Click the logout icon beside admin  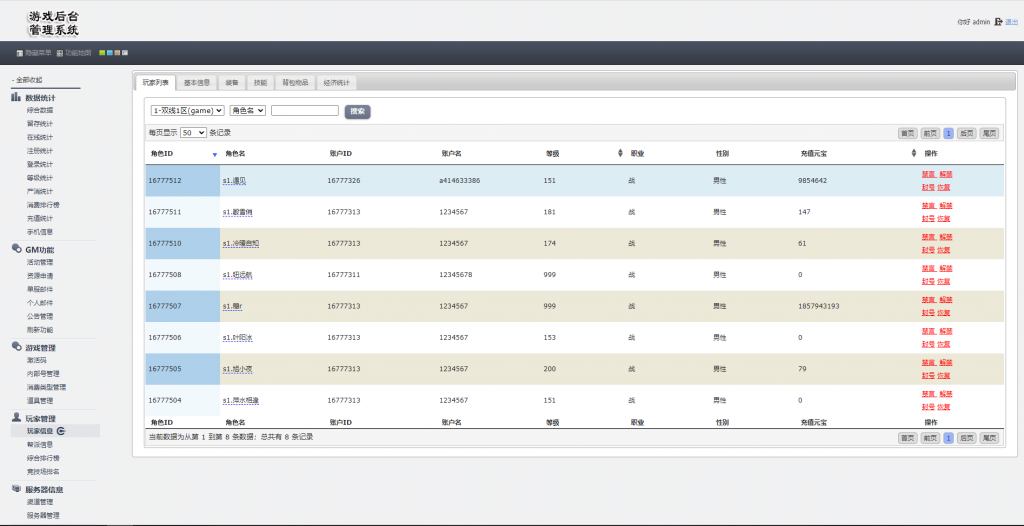click(x=998, y=21)
